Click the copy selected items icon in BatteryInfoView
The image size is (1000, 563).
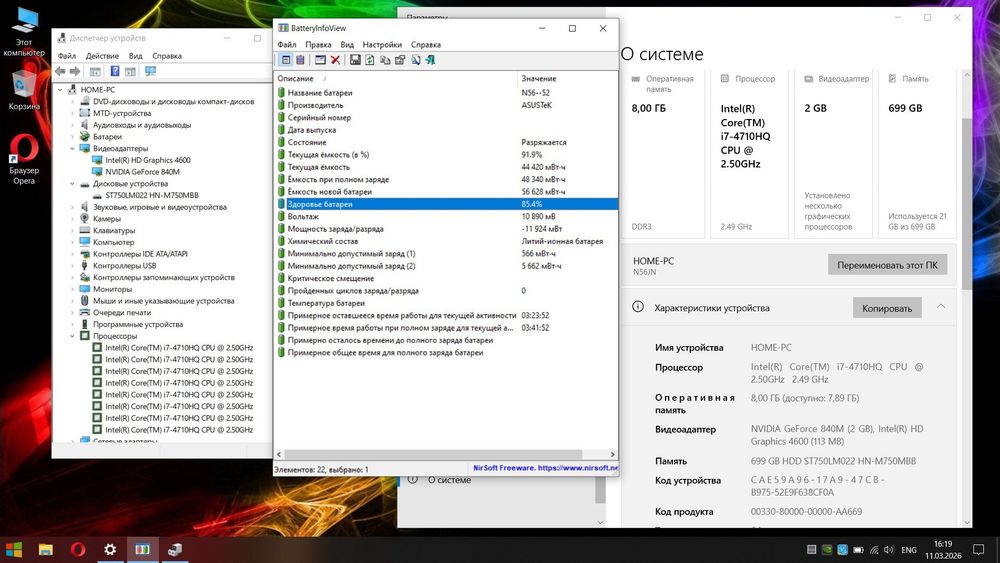[385, 60]
